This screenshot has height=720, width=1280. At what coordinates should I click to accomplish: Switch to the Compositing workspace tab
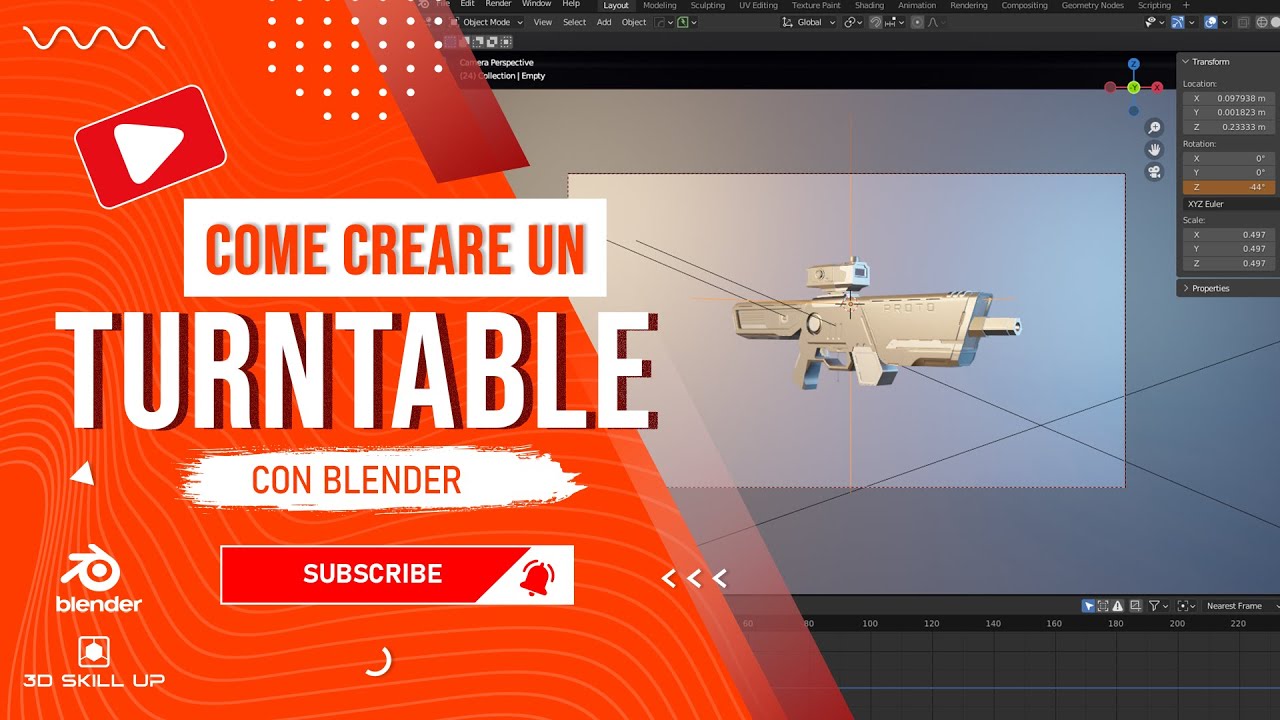point(1025,5)
